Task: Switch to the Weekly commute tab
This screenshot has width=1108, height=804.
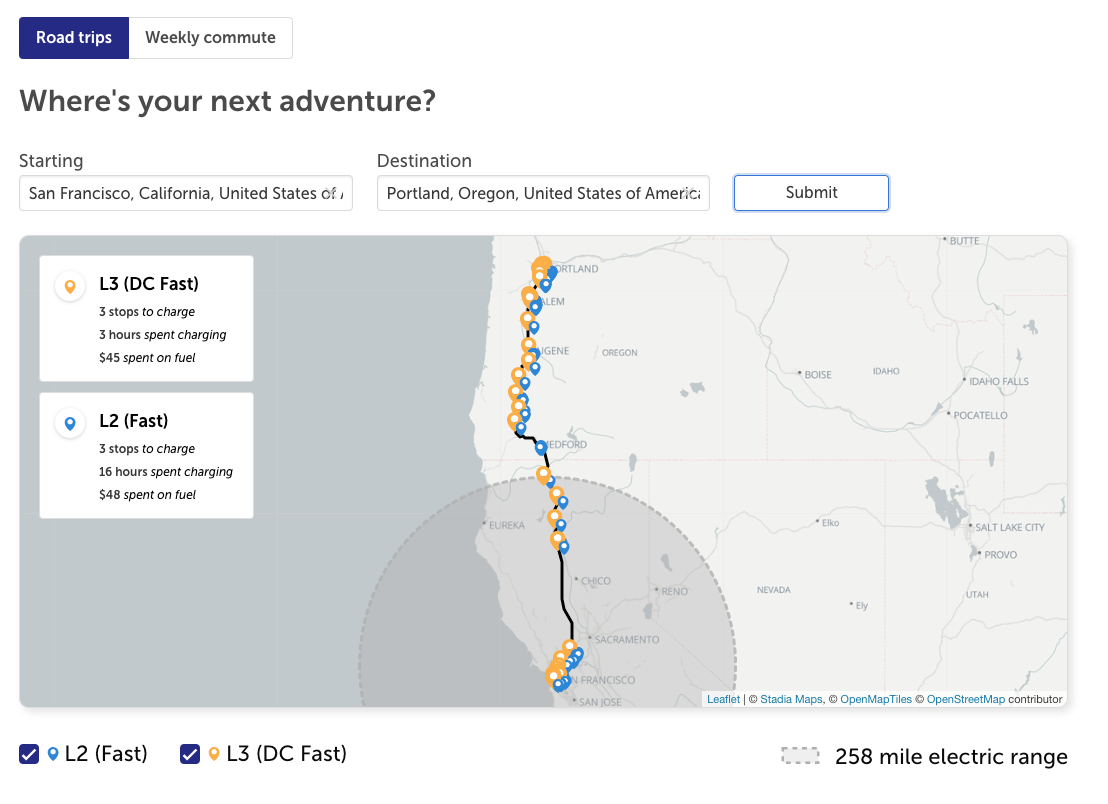Action: point(210,38)
